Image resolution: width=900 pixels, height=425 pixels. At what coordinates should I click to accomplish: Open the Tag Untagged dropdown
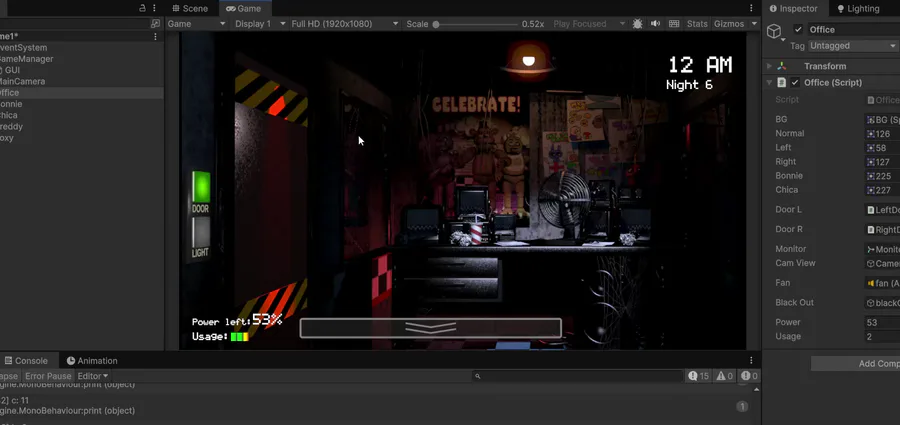tap(854, 46)
